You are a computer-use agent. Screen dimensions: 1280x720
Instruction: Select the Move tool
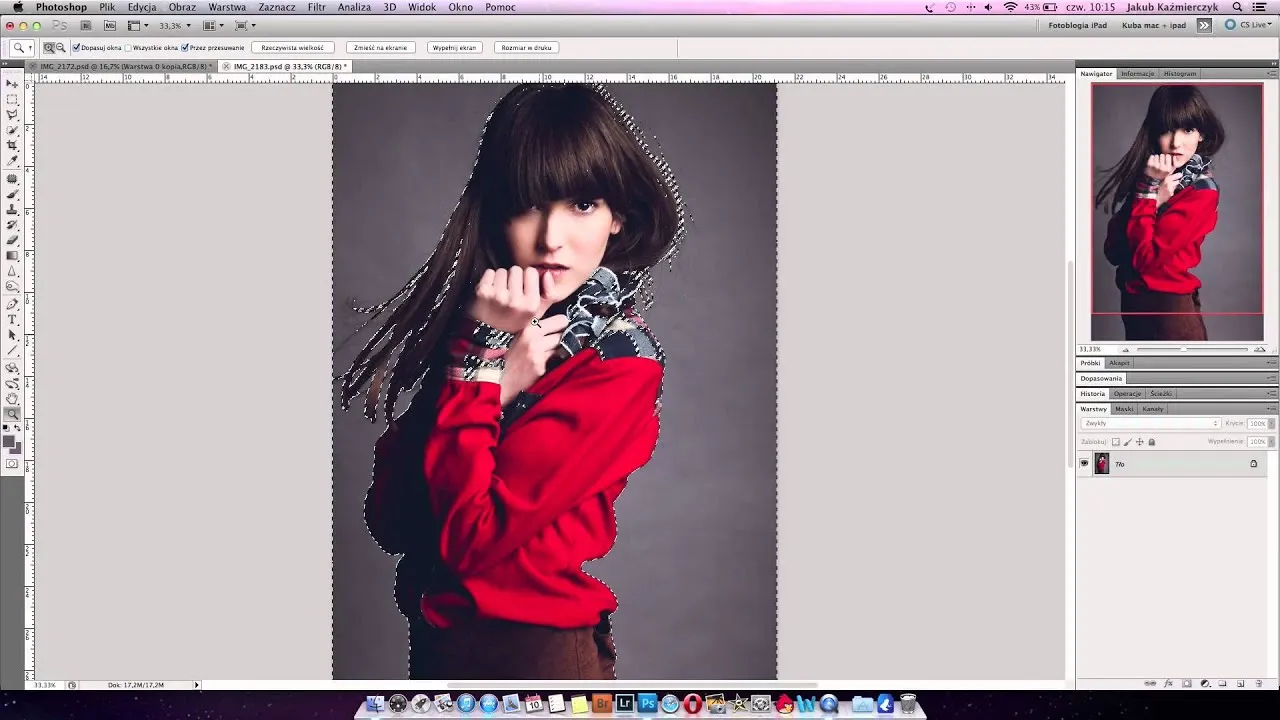[x=12, y=84]
